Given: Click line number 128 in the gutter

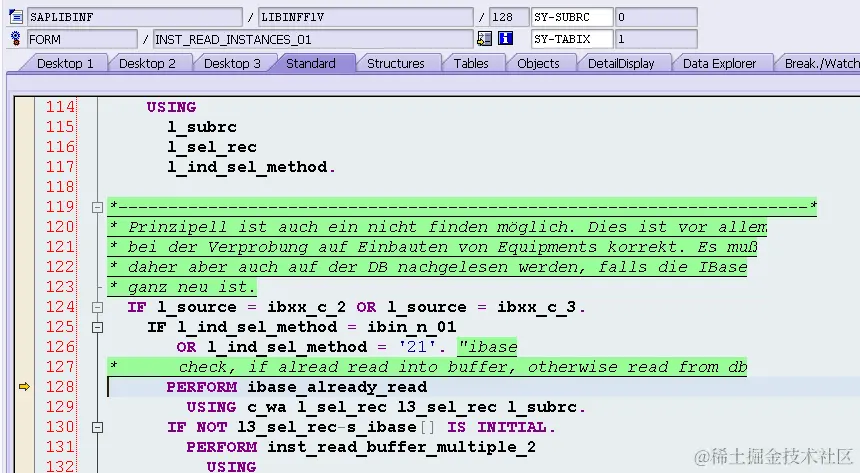Looking at the screenshot, I should click(60, 387).
